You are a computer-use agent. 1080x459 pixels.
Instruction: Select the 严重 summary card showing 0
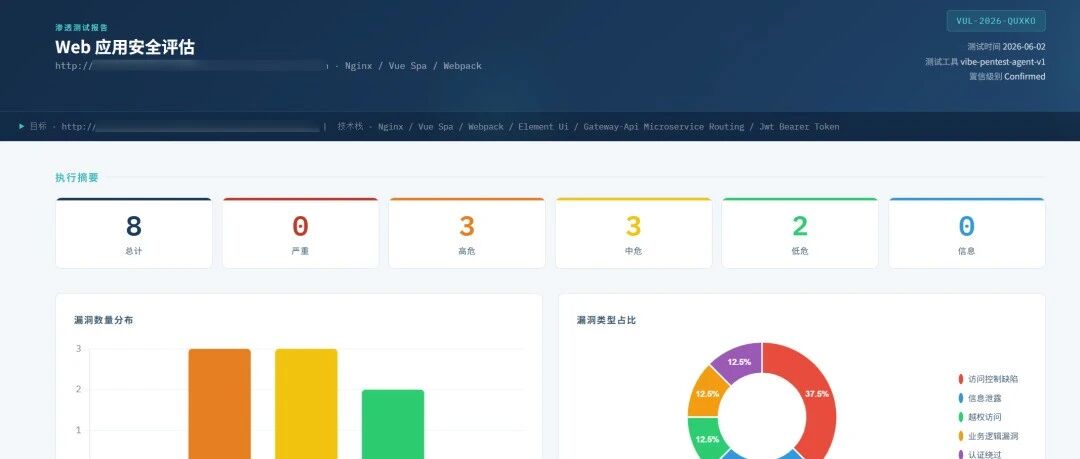(300, 233)
